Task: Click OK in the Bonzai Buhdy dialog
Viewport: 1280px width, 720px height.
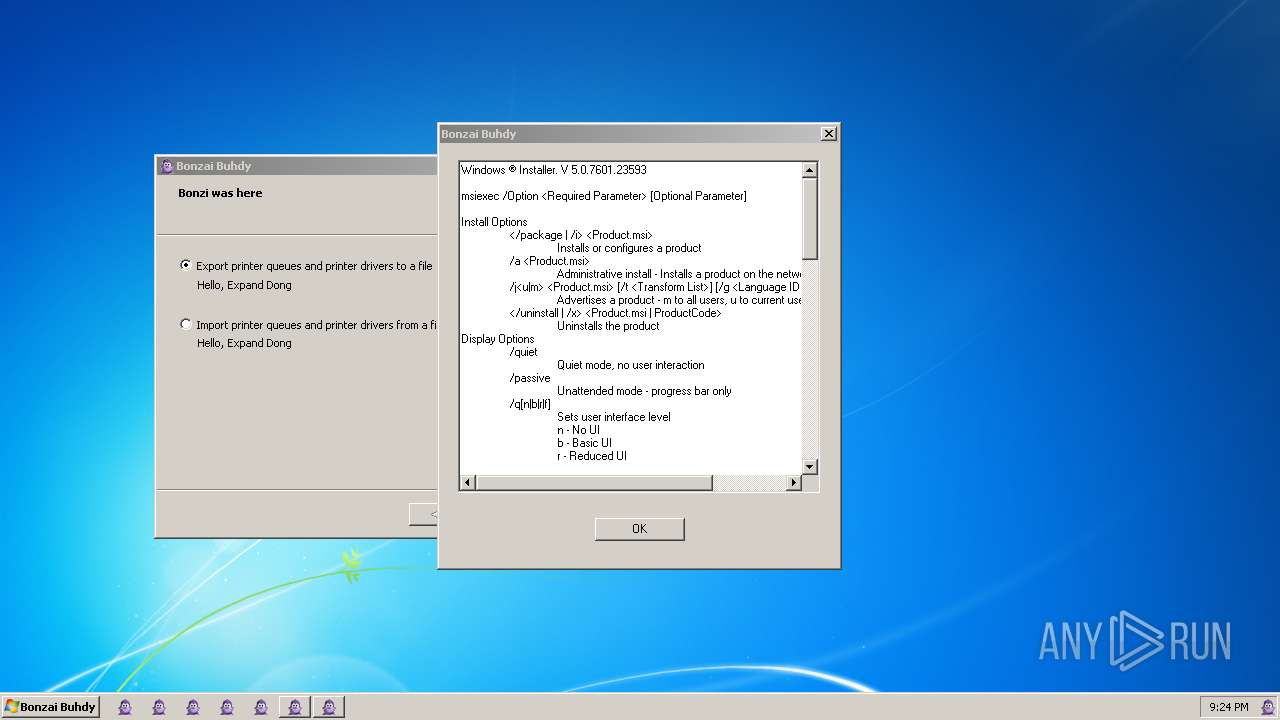Action: 639,529
